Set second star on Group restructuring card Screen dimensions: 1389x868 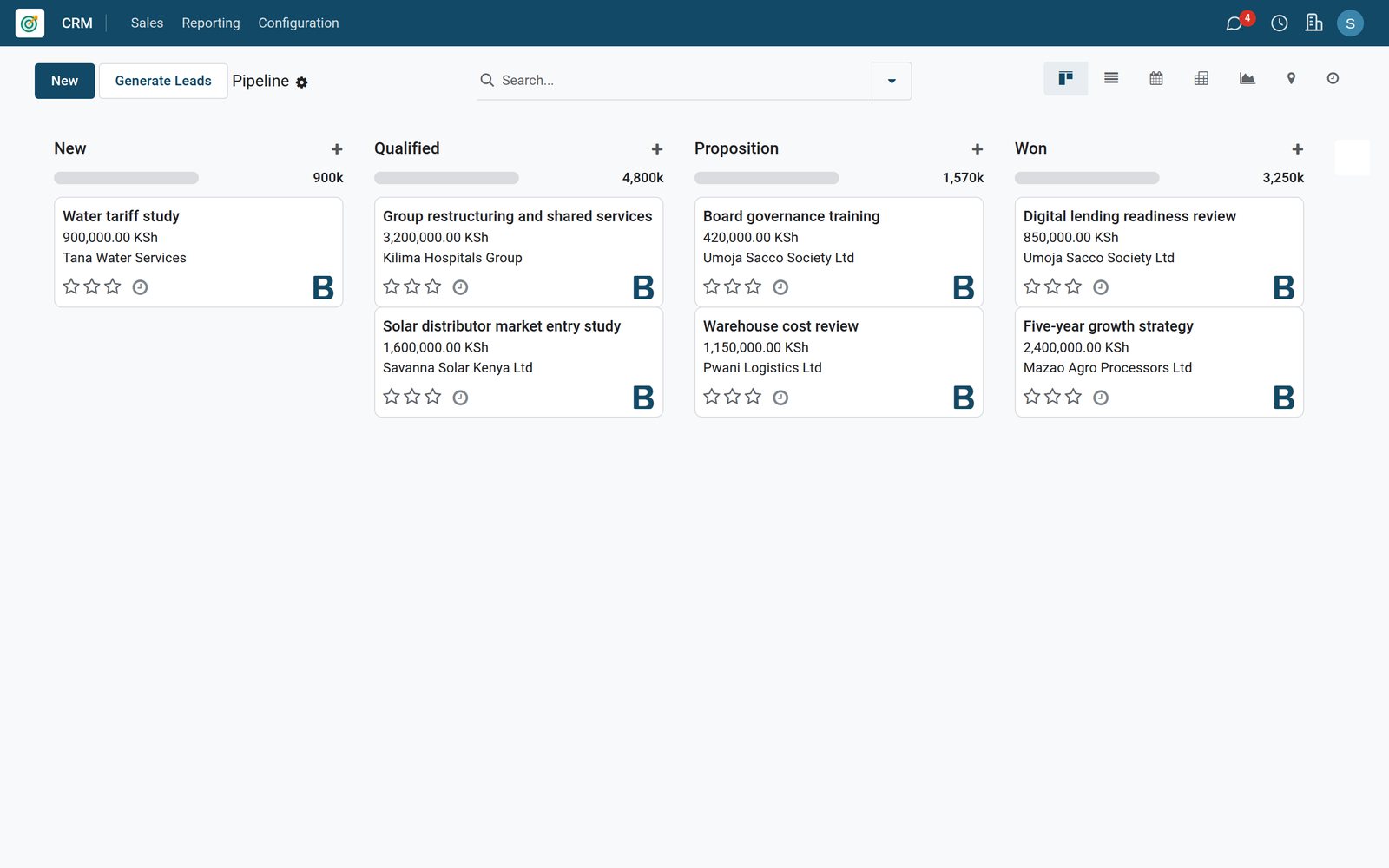412,286
